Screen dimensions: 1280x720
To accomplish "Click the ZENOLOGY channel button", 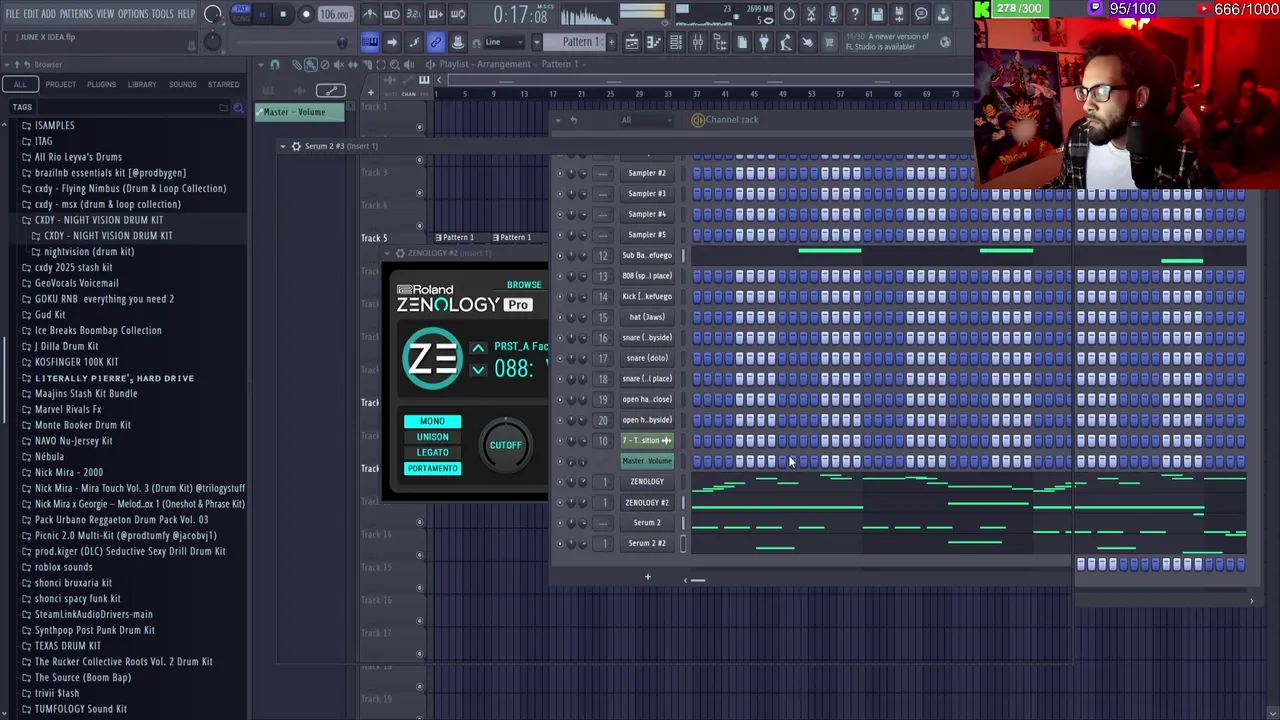I will pos(647,482).
